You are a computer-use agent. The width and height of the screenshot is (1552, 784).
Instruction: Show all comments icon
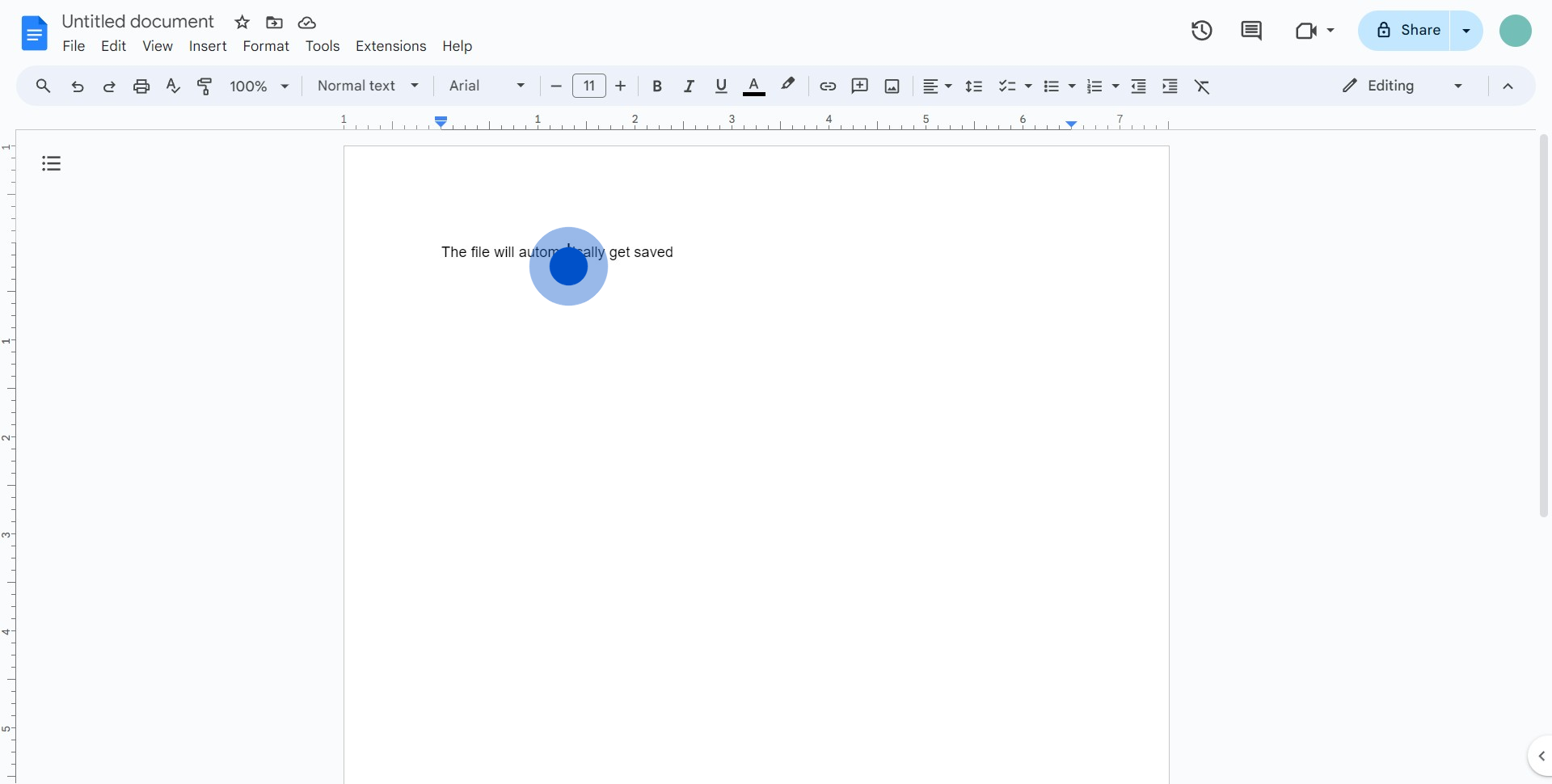coord(1251,31)
